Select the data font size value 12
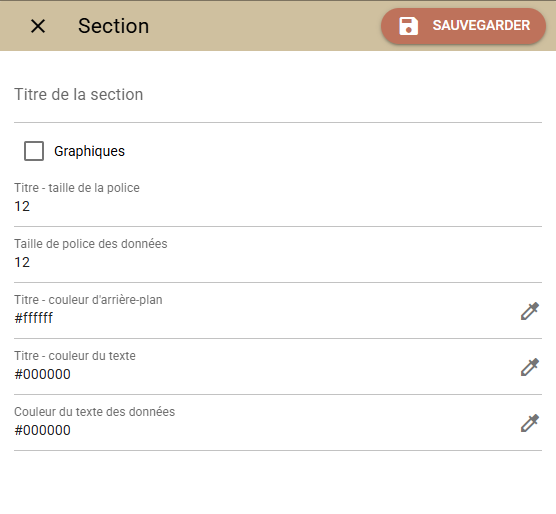The width and height of the screenshot is (556, 514). click(22, 262)
